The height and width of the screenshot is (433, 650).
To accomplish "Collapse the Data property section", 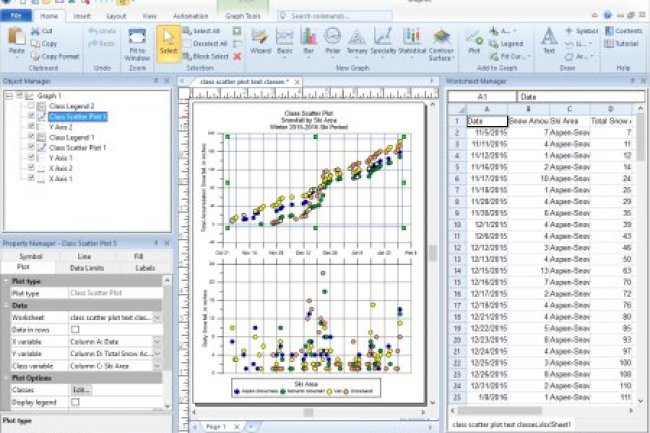I will pos(6,305).
